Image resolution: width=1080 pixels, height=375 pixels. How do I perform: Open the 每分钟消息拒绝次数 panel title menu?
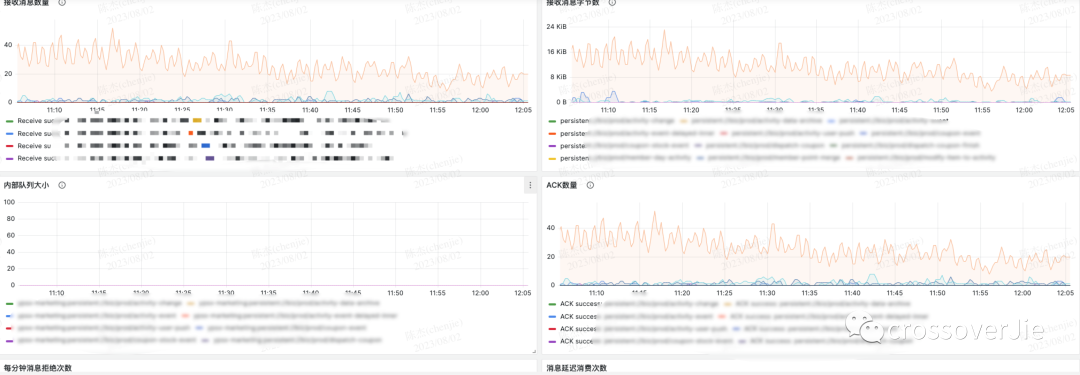click(x=38, y=368)
